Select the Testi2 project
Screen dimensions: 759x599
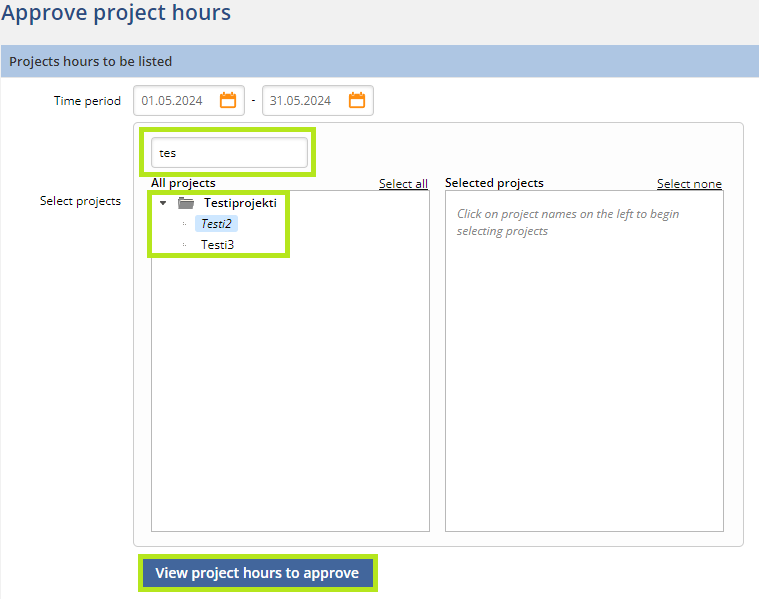click(x=216, y=224)
